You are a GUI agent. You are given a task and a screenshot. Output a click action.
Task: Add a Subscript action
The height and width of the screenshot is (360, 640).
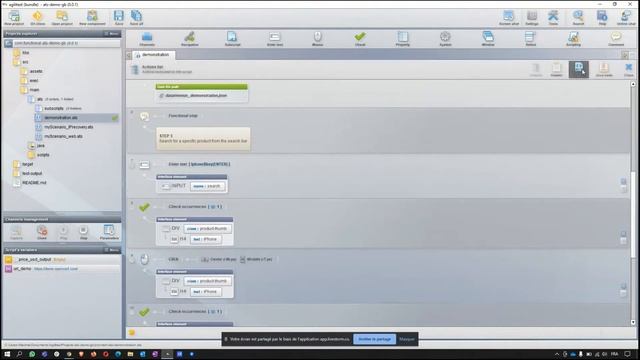[x=232, y=39]
